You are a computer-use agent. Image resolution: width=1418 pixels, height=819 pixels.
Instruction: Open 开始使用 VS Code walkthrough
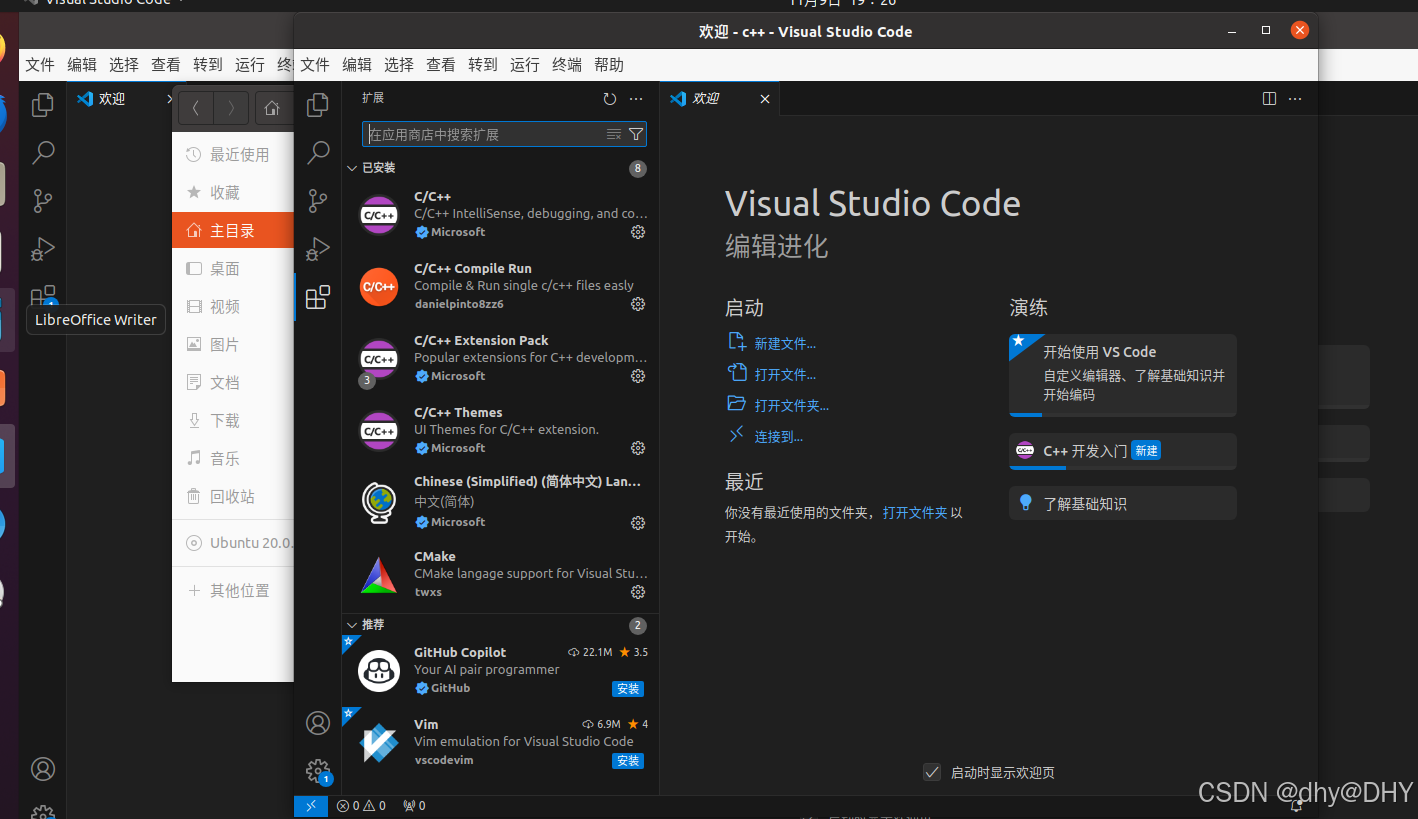[x=1123, y=375]
